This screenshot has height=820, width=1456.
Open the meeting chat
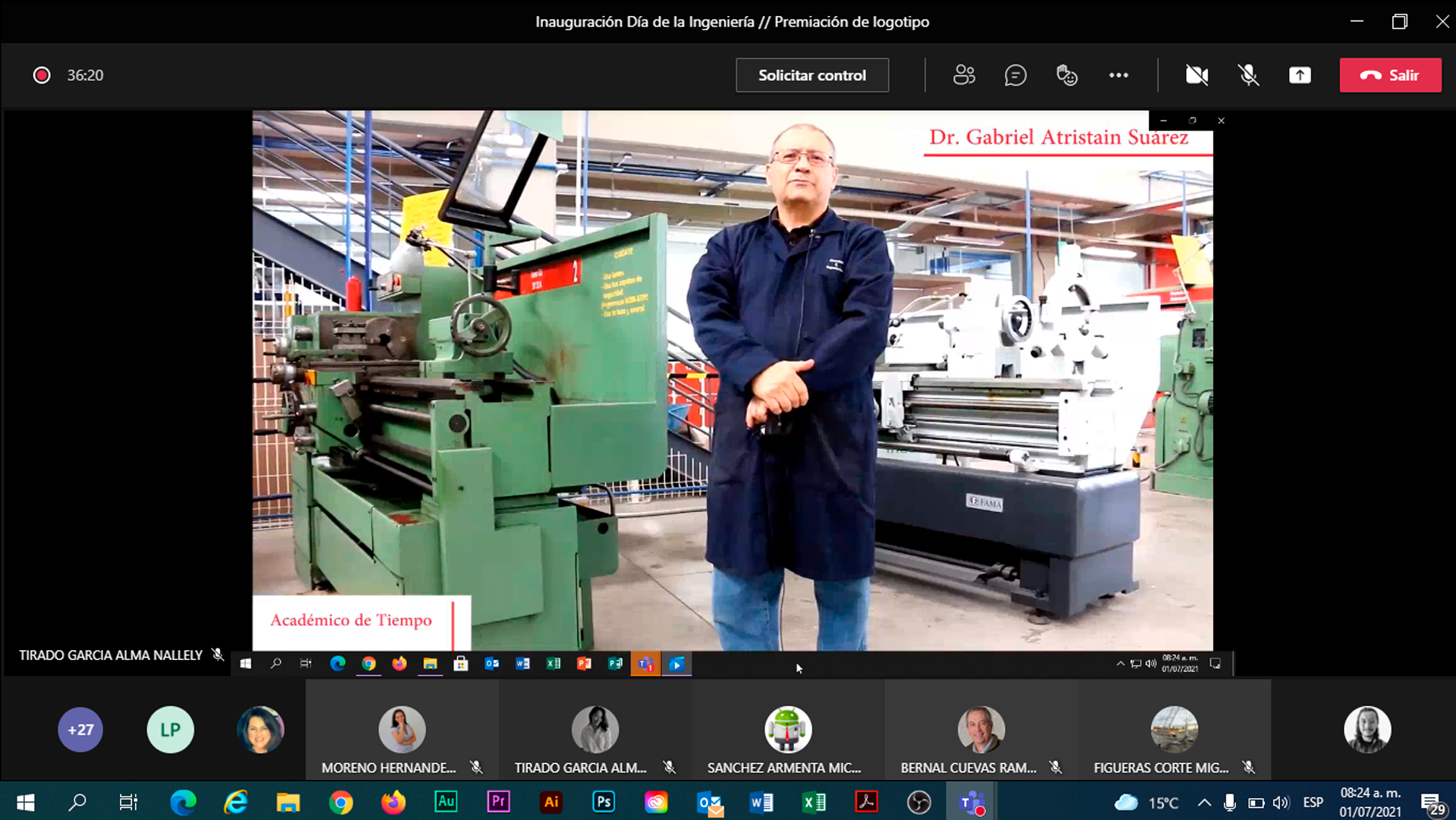1015,75
